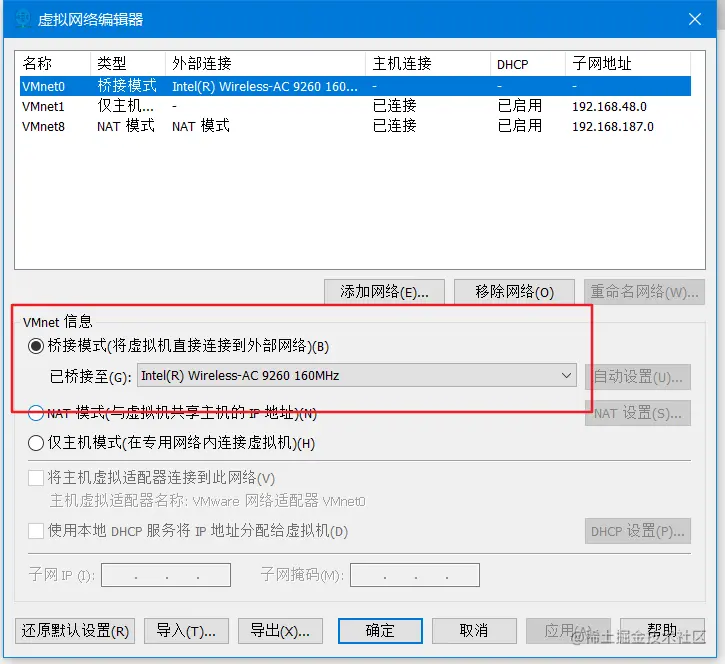This screenshot has height=664, width=725.
Task: Click the 添加网络(E)... button
Action: [x=385, y=292]
